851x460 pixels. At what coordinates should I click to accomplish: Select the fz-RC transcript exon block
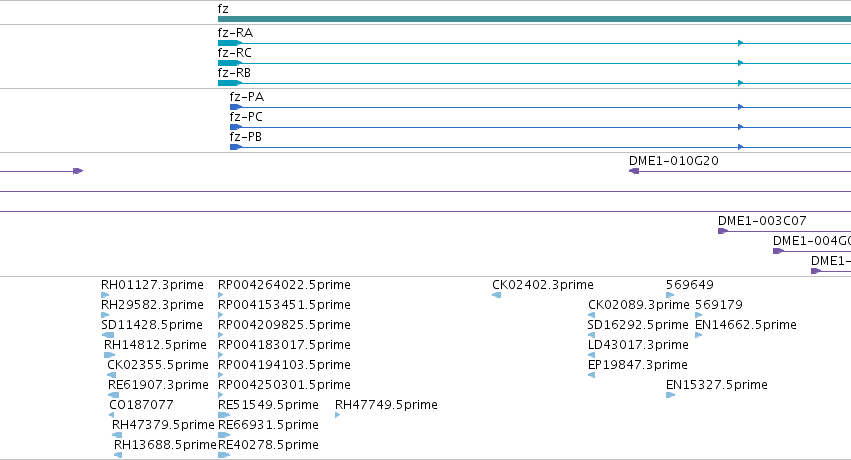click(230, 63)
